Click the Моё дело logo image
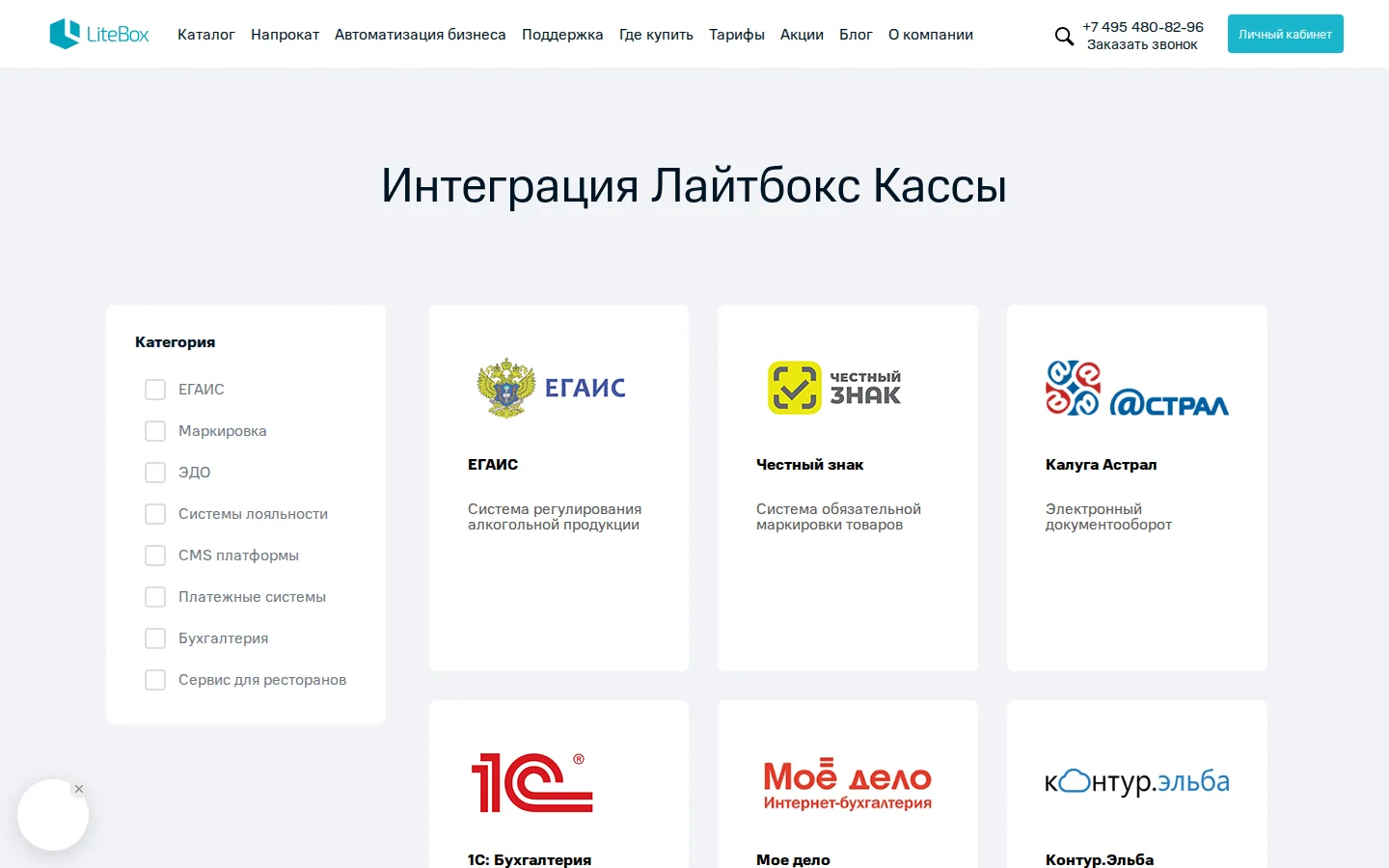This screenshot has width=1389, height=868. pyautogui.click(x=848, y=784)
